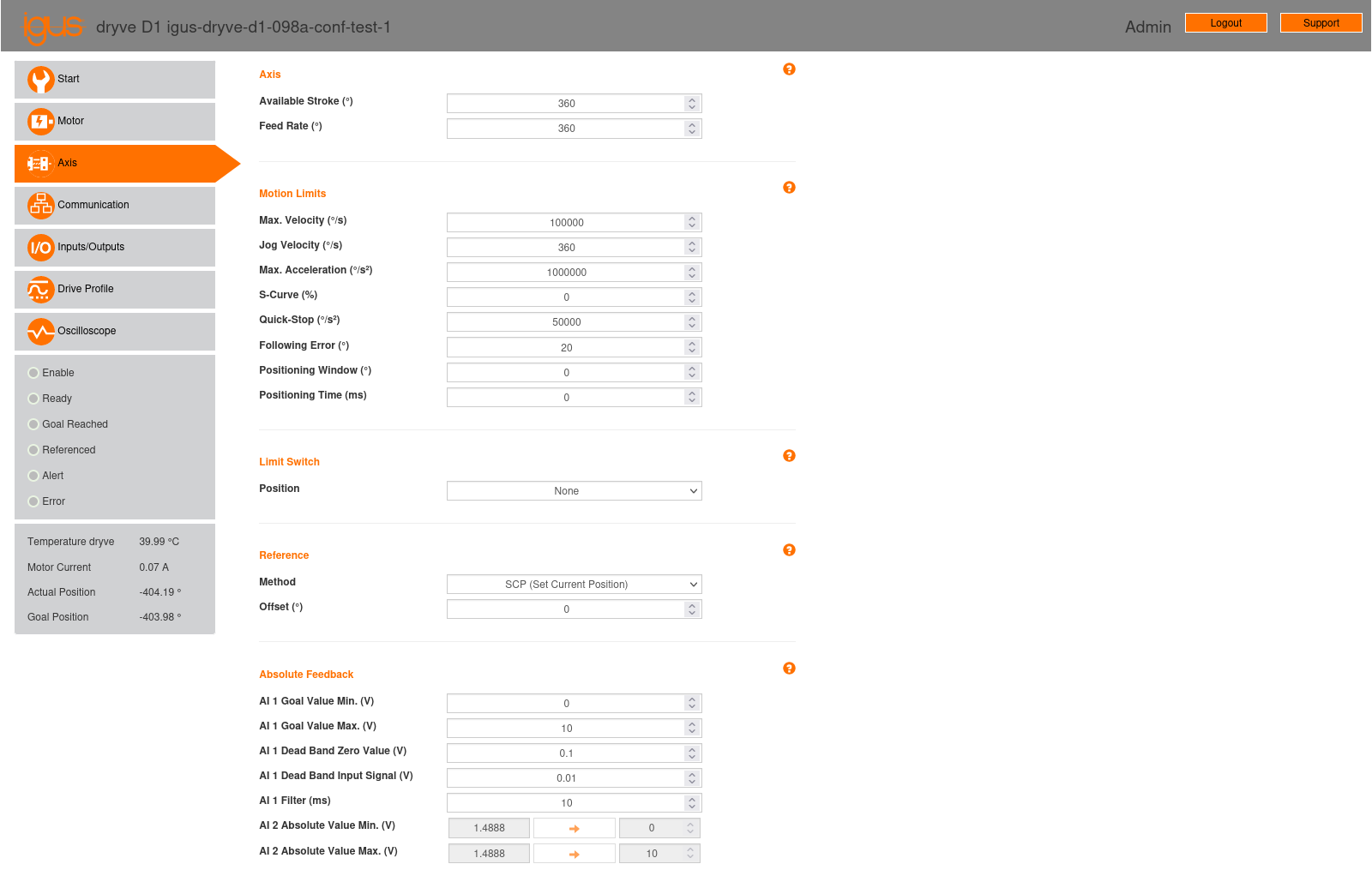The height and width of the screenshot is (894, 1372).
Task: Click the Enable status indicator
Action: click(x=33, y=373)
